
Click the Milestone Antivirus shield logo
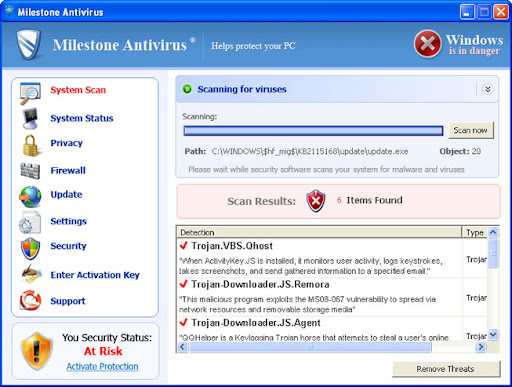click(28, 45)
